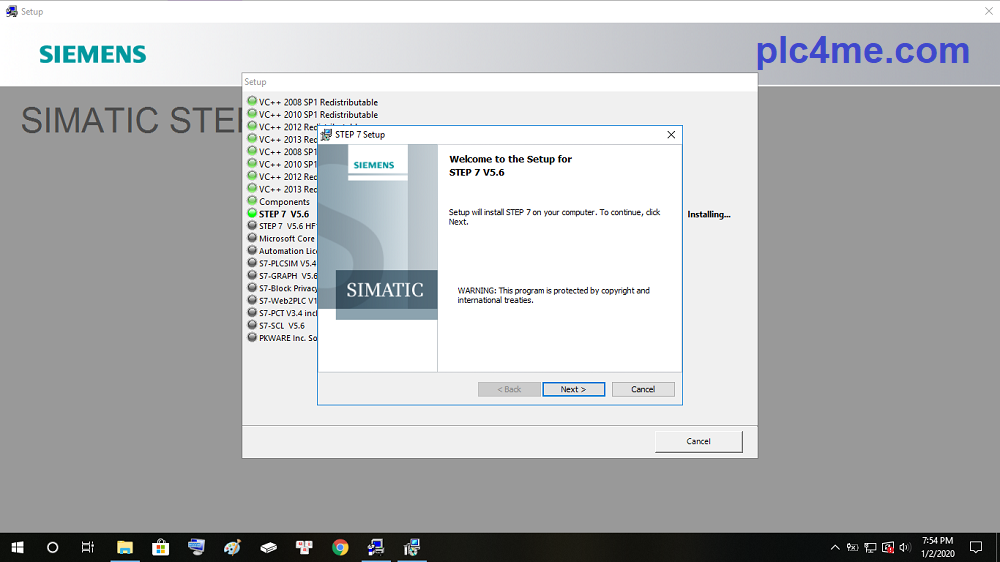
Task: Click Cancel at the bottom of the Setup window
Action: pos(698,441)
